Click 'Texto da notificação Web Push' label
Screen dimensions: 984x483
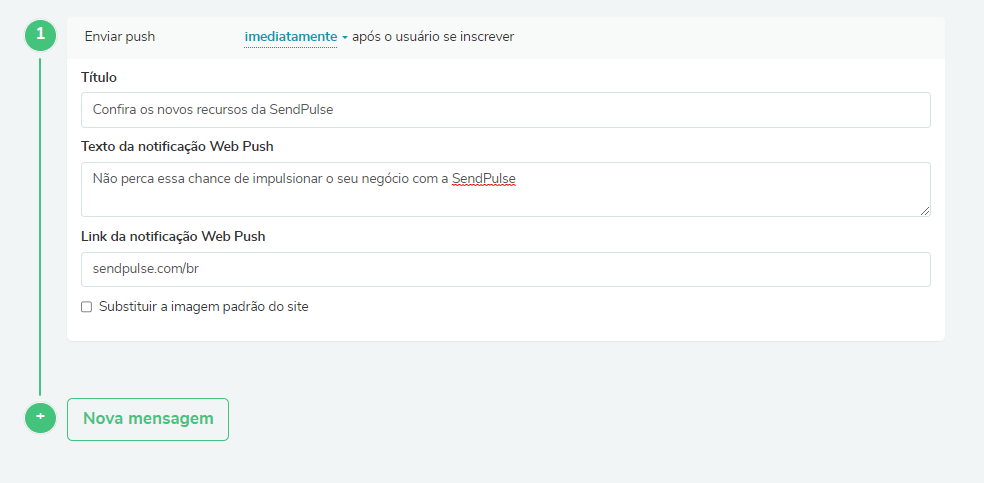(177, 146)
